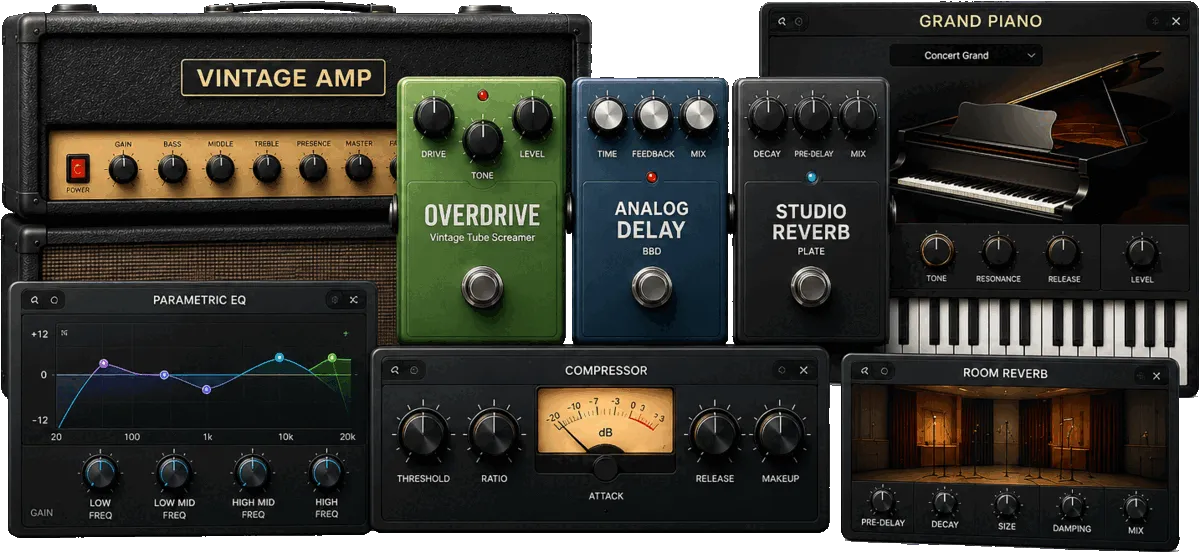The width and height of the screenshot is (1200, 553).
Task: Click the Ratio knob in Compressor
Action: click(494, 433)
